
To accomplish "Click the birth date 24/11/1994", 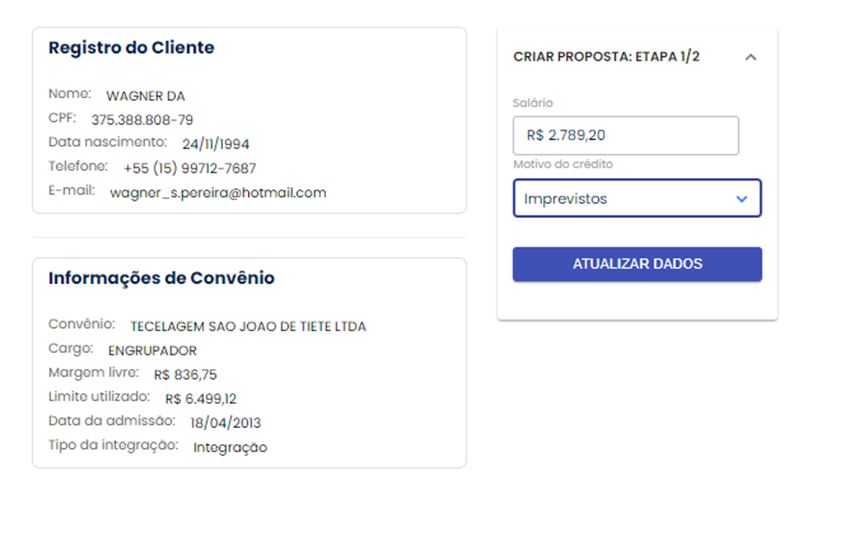I will tap(216, 144).
